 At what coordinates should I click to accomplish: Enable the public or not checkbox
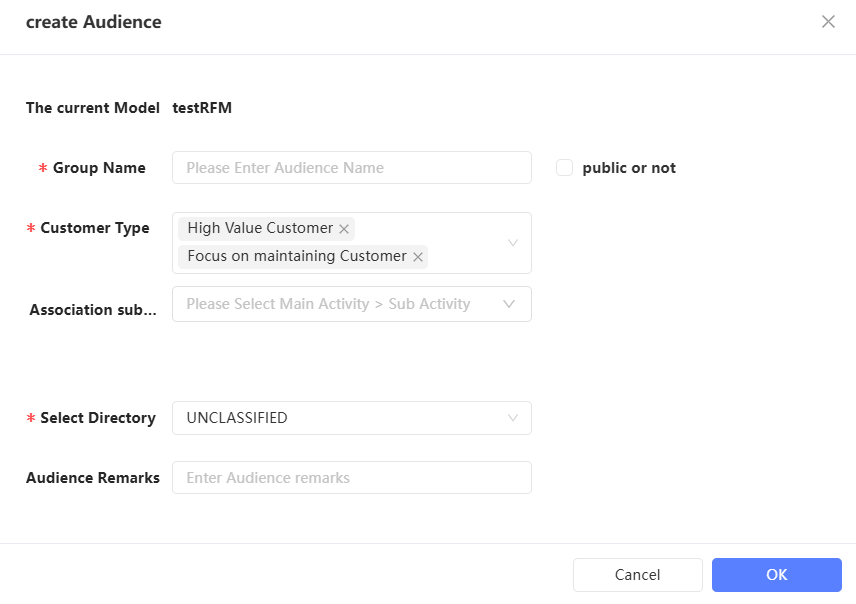tap(564, 168)
